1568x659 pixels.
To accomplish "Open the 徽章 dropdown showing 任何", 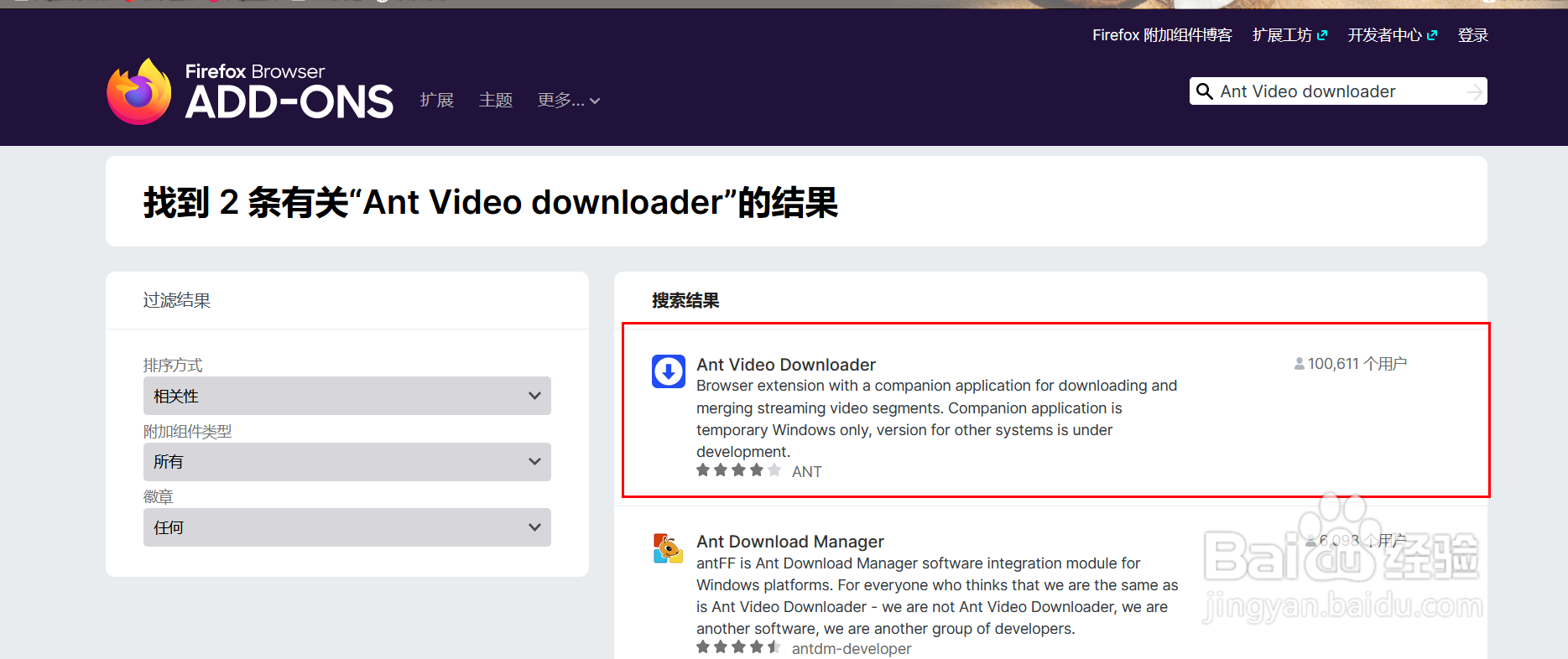I will pyautogui.click(x=347, y=527).
